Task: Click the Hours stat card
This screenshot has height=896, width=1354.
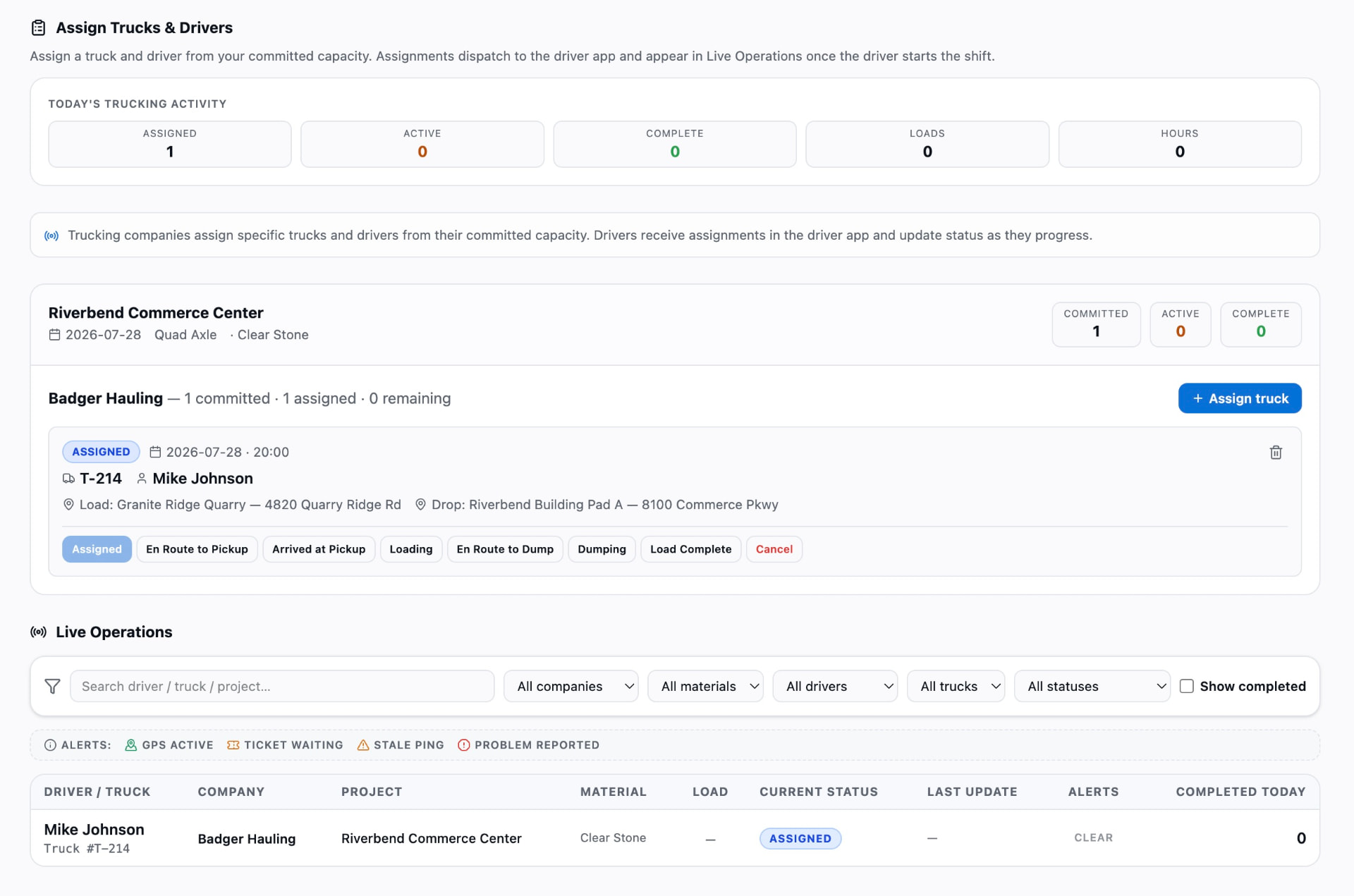Action: [x=1180, y=145]
